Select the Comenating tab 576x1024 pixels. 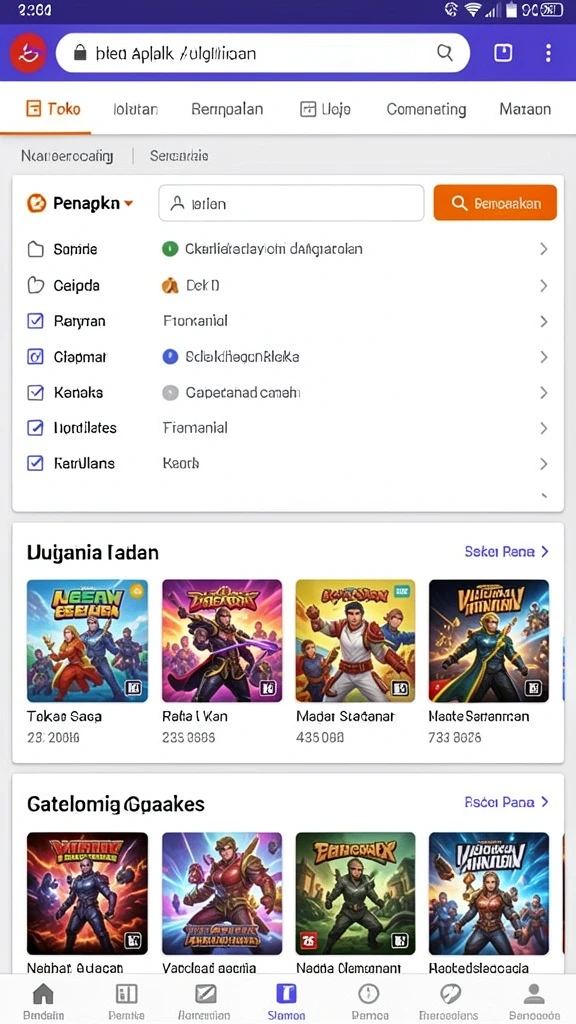click(x=426, y=109)
